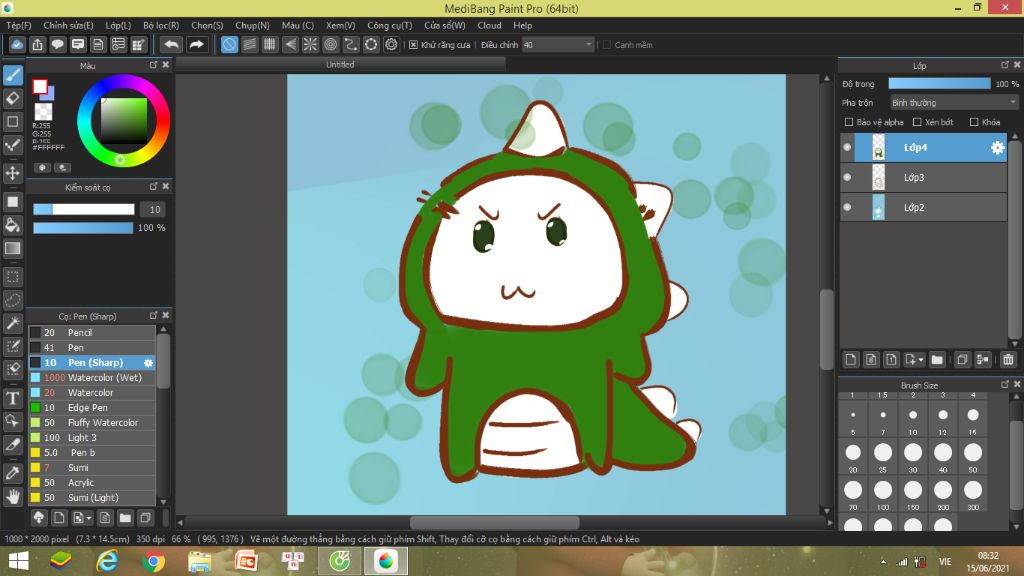Select the Watercolor (Wet) brush
This screenshot has width=1024, height=576.
click(104, 378)
